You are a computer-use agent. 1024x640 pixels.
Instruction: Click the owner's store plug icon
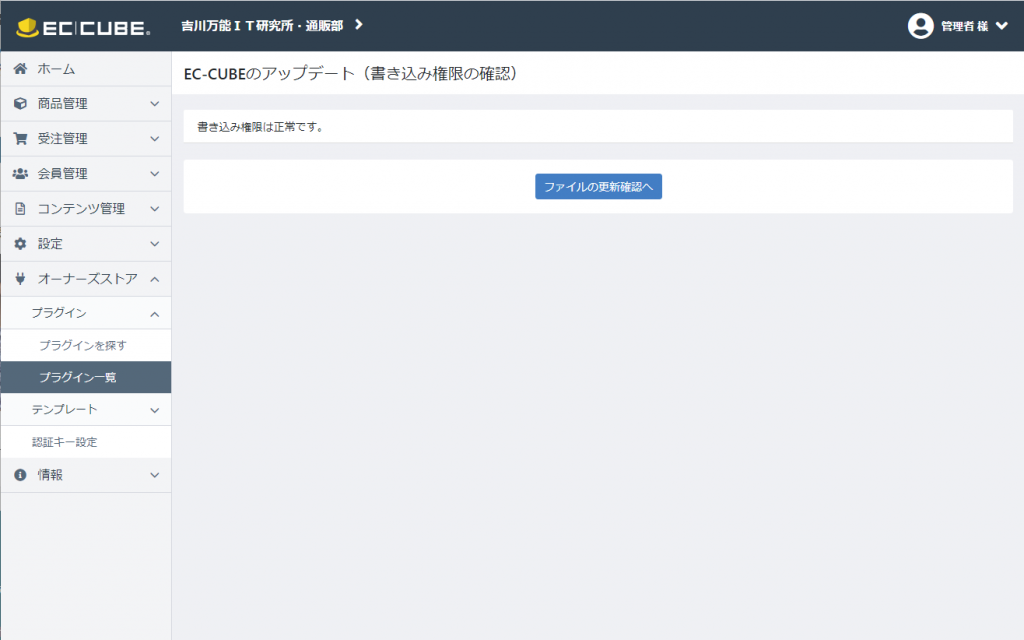20,279
